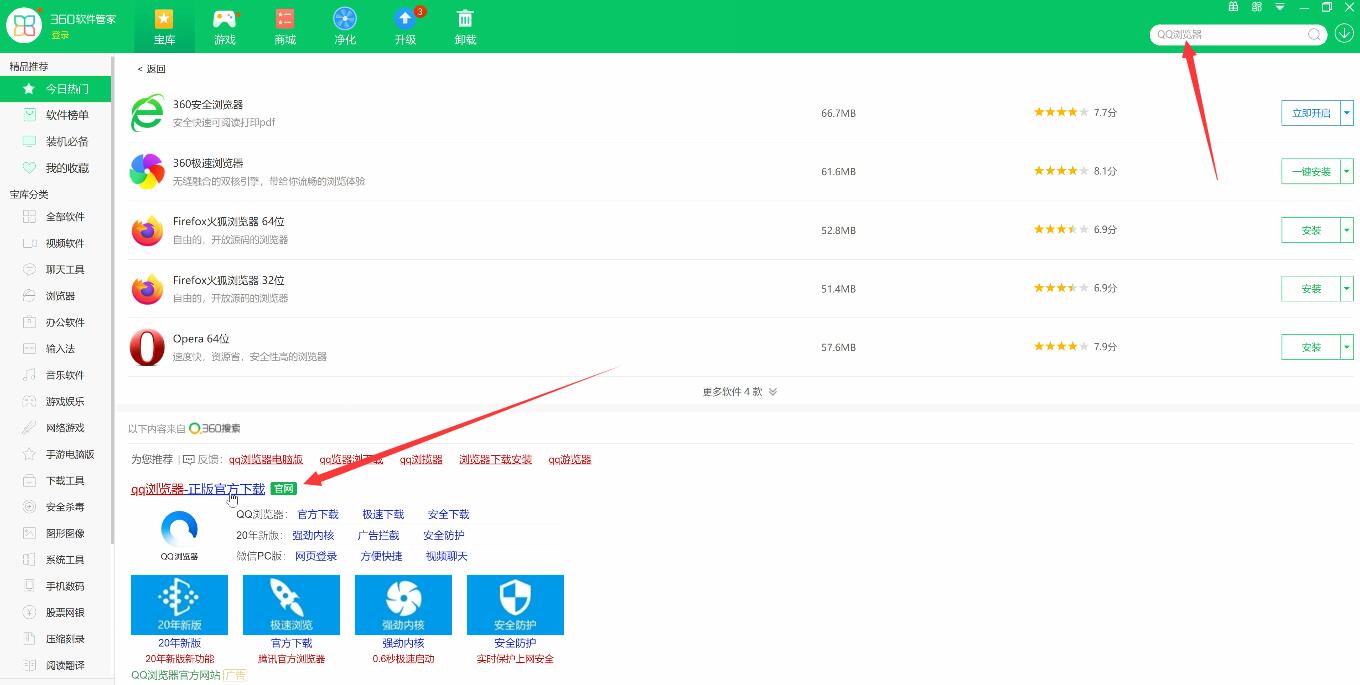Open the main menu dropdown triangle in title bar
This screenshot has height=685, width=1360.
coord(1281,7)
